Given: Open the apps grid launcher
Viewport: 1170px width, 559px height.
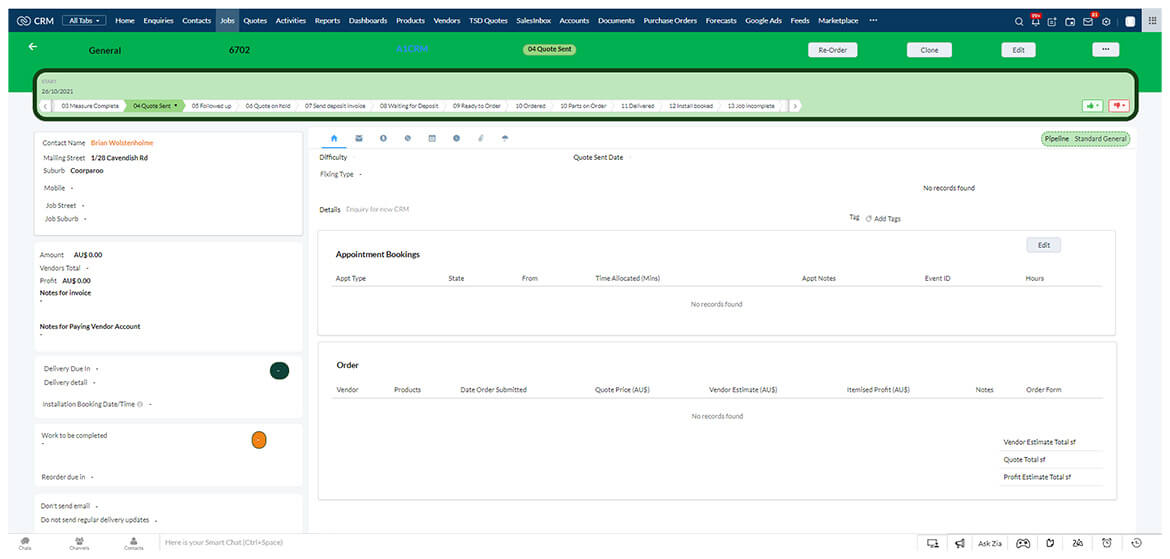Looking at the screenshot, I should (1153, 21).
